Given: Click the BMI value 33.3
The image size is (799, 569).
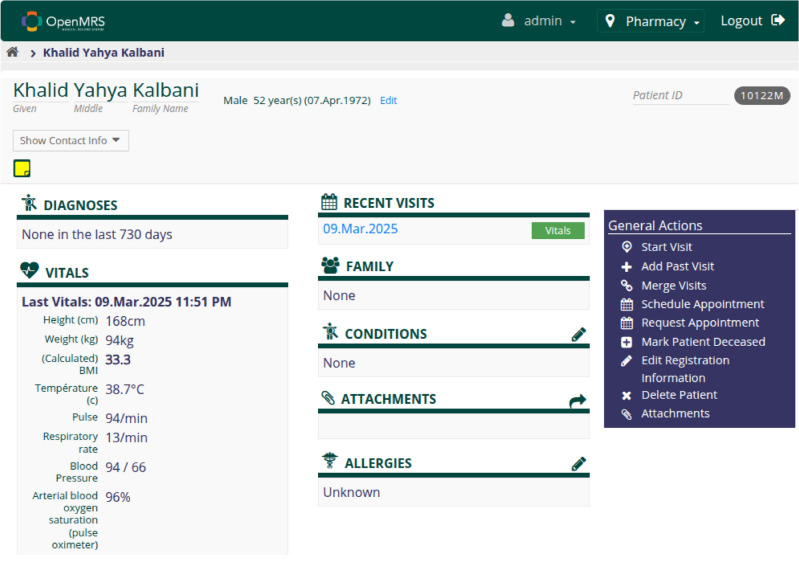Looking at the screenshot, I should pos(118,360).
